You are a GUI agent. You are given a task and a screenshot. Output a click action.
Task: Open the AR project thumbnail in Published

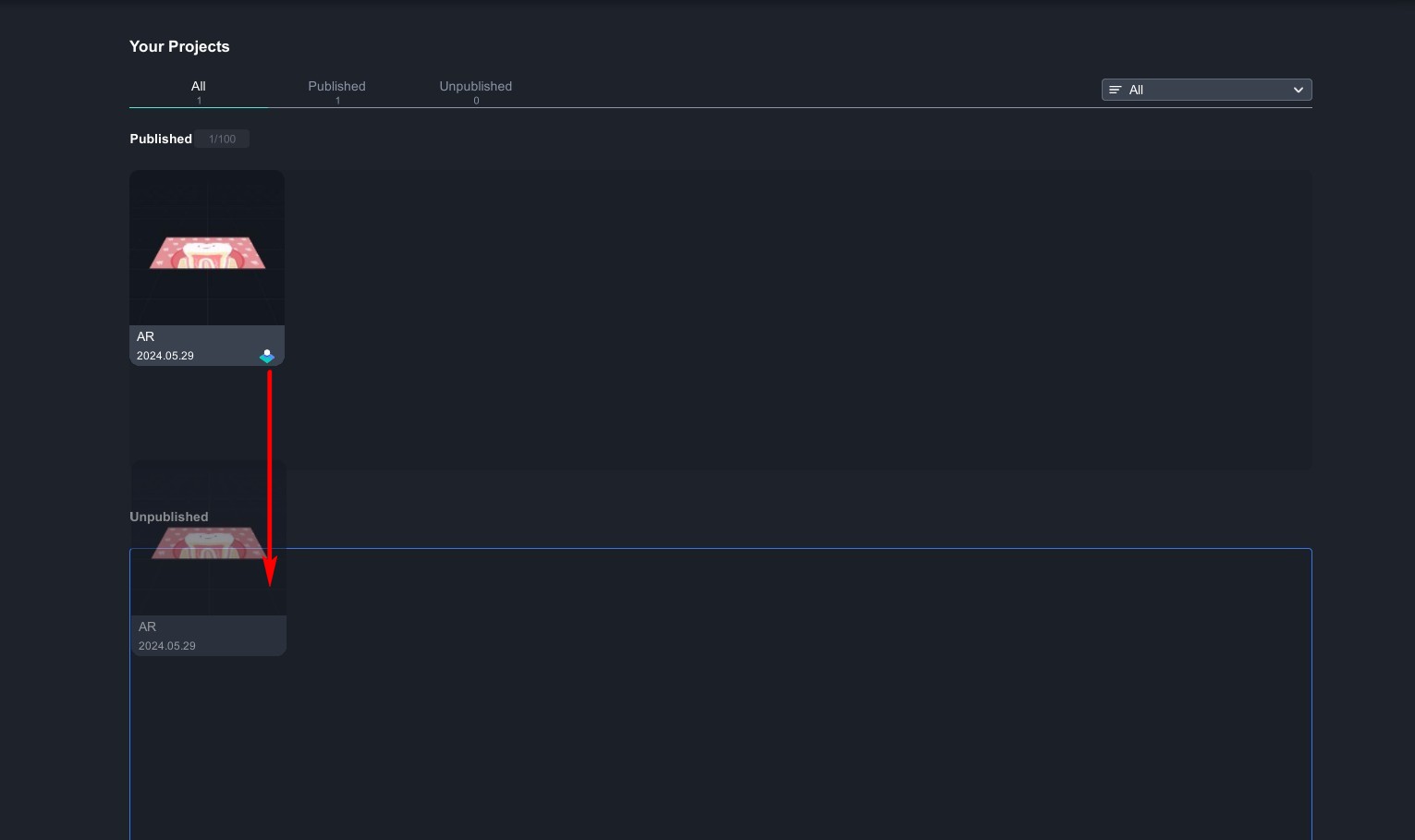click(x=207, y=248)
